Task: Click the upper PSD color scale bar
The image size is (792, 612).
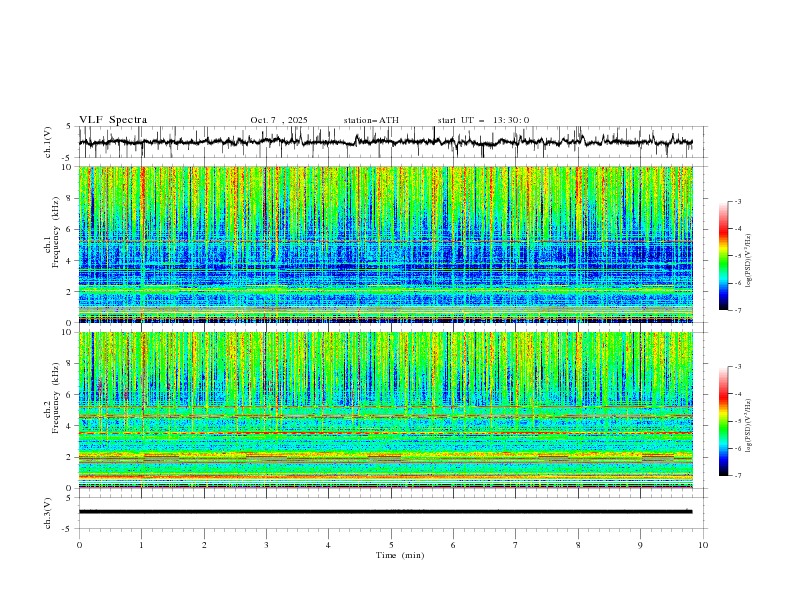Action: 723,256
